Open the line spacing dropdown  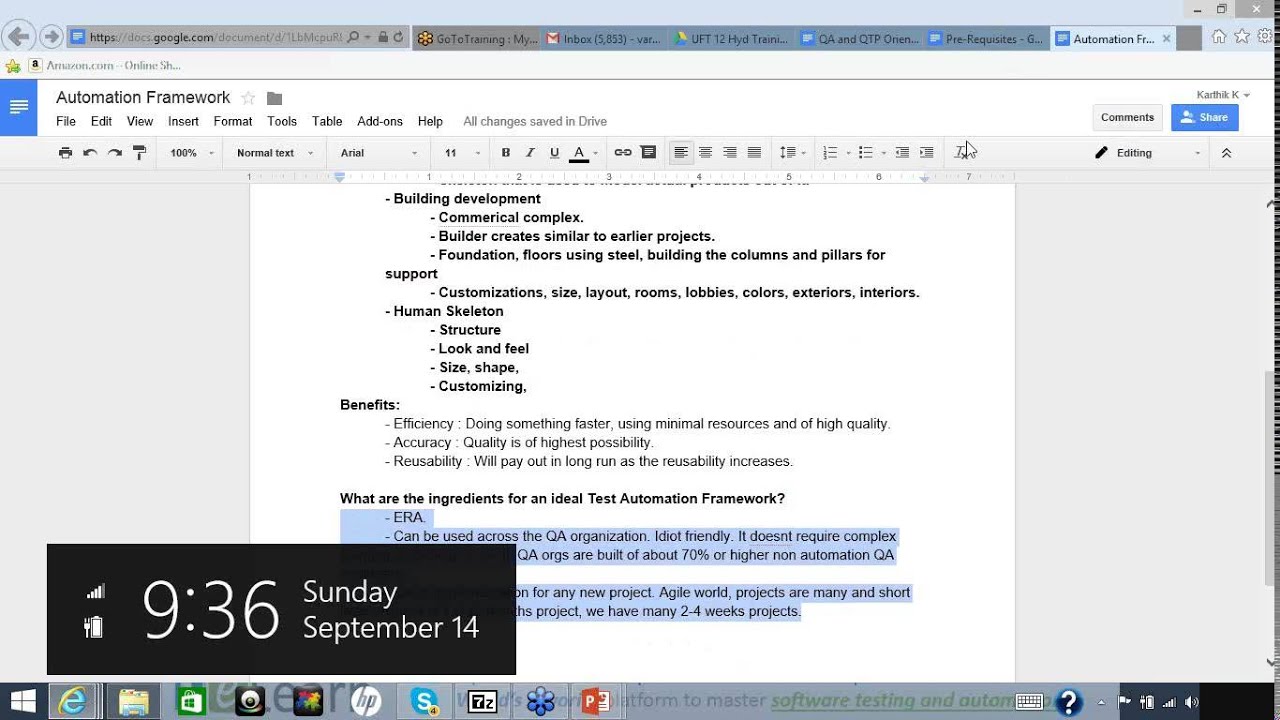click(793, 153)
